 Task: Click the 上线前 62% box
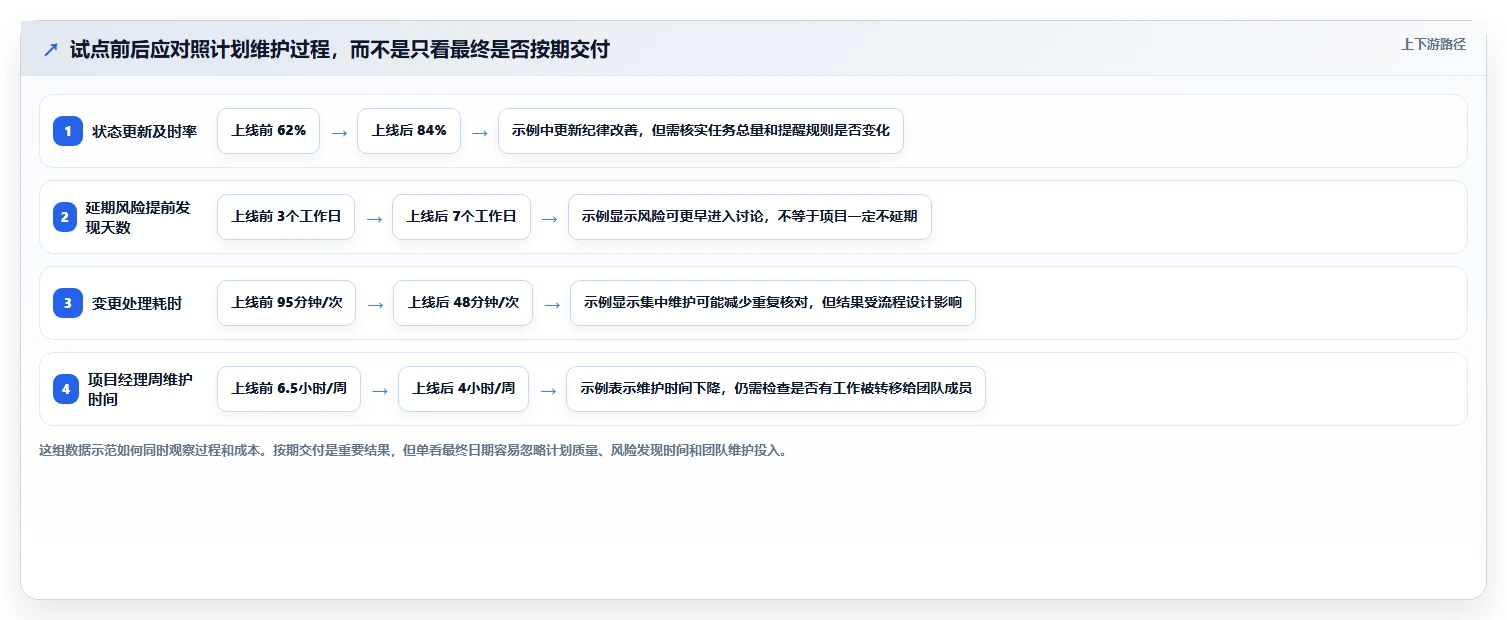(268, 131)
